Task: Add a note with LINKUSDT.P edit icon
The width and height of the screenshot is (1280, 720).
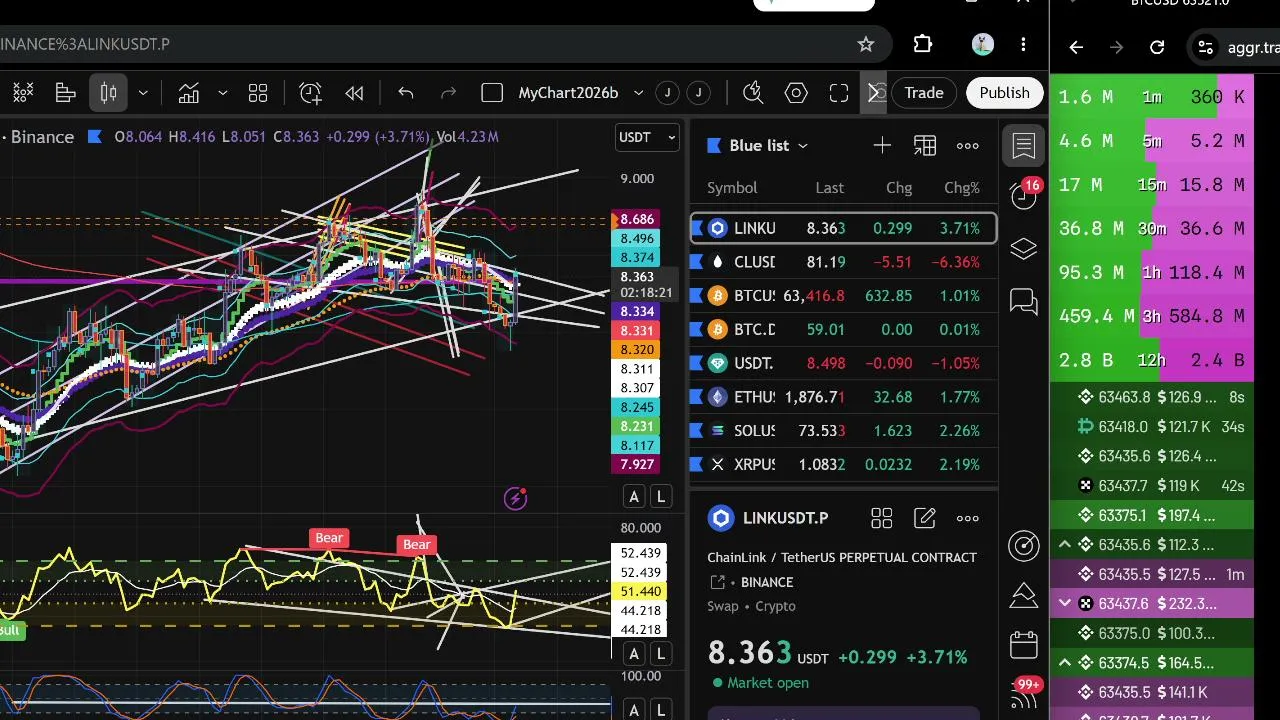Action: tap(925, 518)
